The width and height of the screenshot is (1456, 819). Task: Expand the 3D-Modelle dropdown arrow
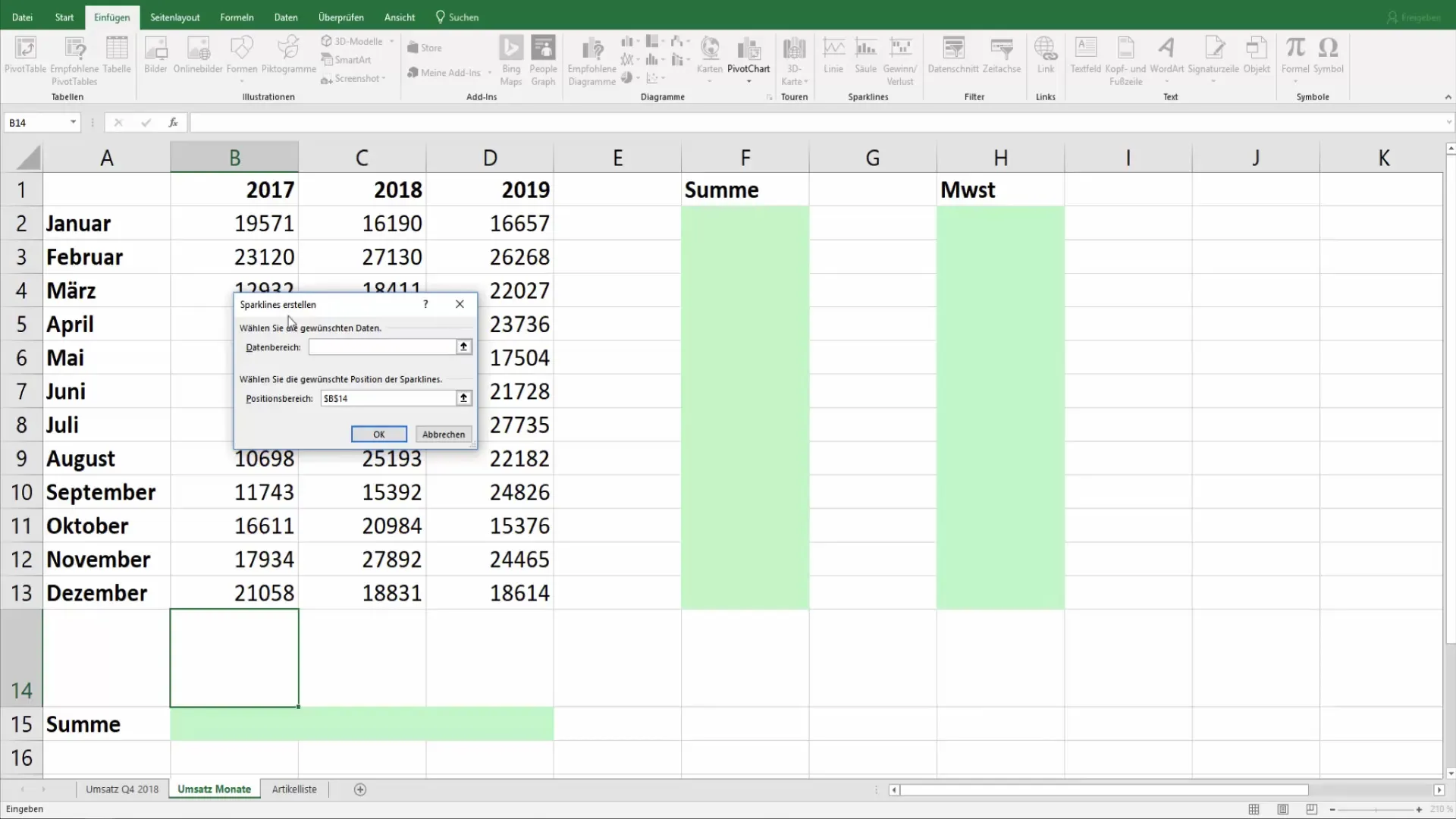tap(392, 42)
